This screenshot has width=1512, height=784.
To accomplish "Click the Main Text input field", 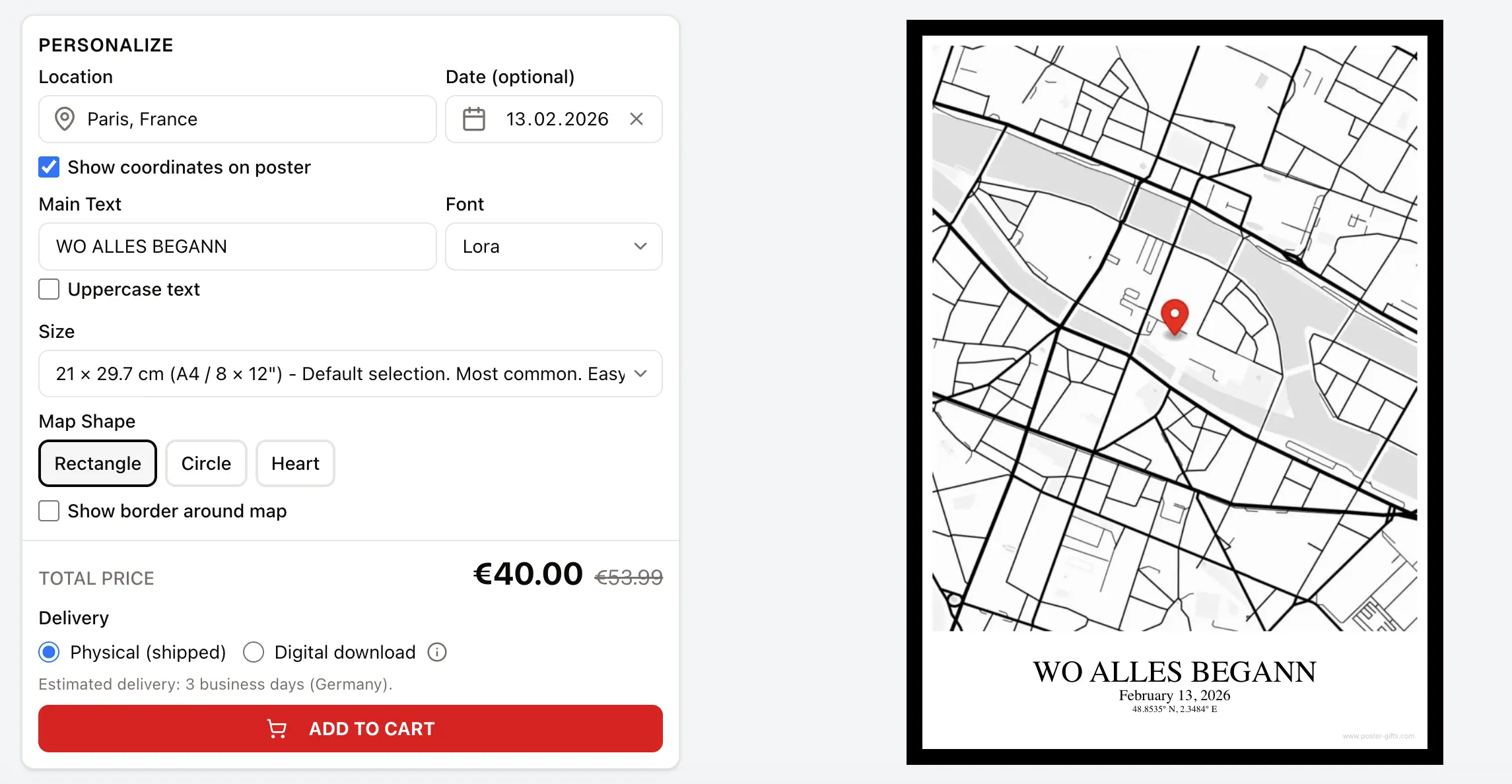I will point(238,246).
